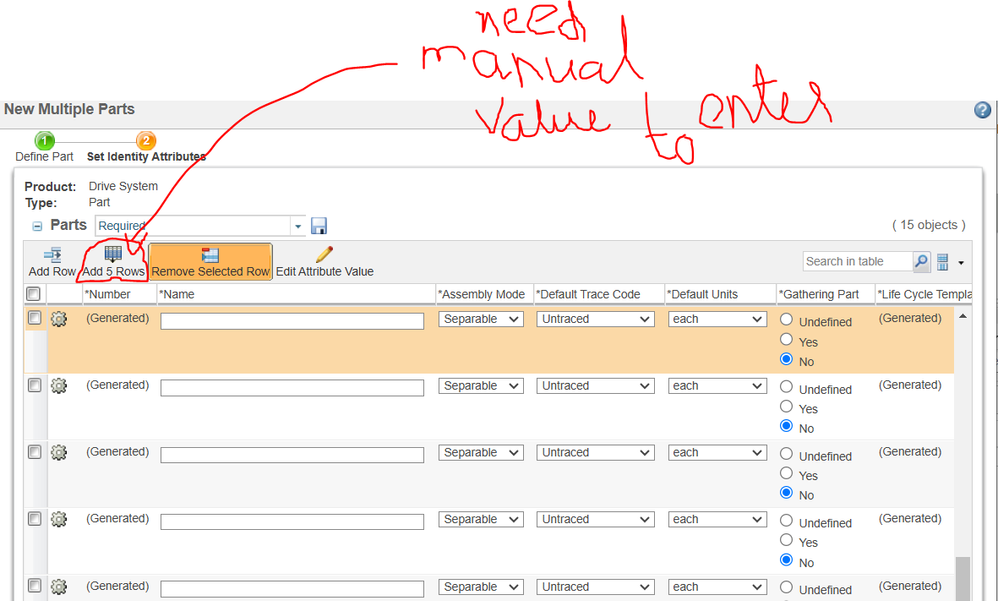998x601 pixels.
Task: Click the Add 5 Rows icon
Action: [113, 255]
